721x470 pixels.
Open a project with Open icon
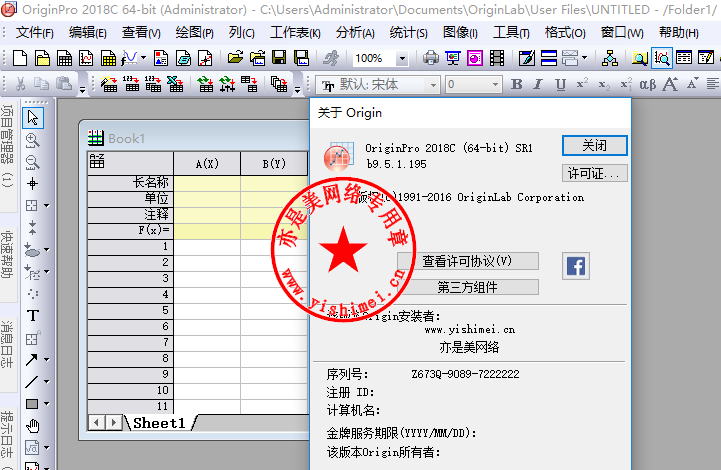click(235, 58)
